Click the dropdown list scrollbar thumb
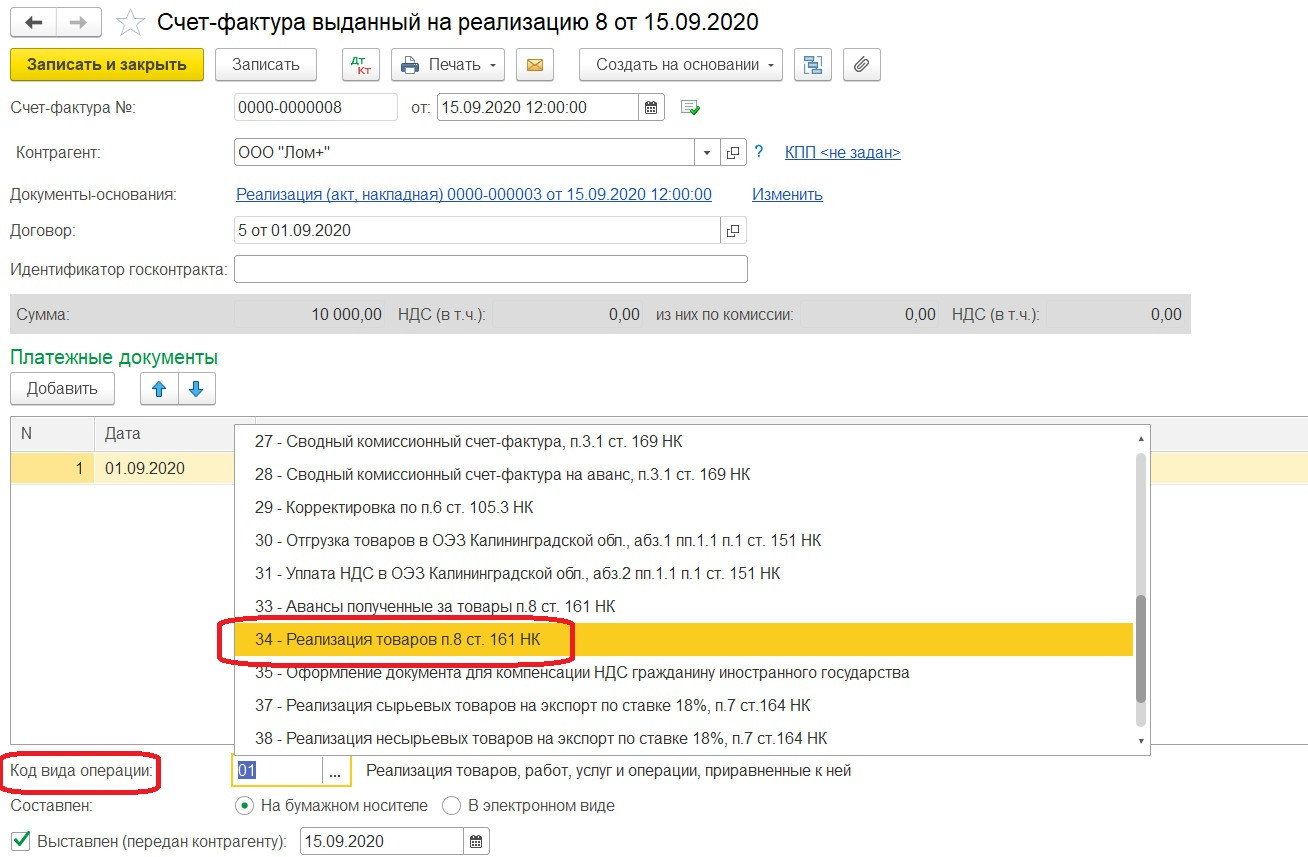Image resolution: width=1308 pixels, height=857 pixels. click(x=1141, y=647)
